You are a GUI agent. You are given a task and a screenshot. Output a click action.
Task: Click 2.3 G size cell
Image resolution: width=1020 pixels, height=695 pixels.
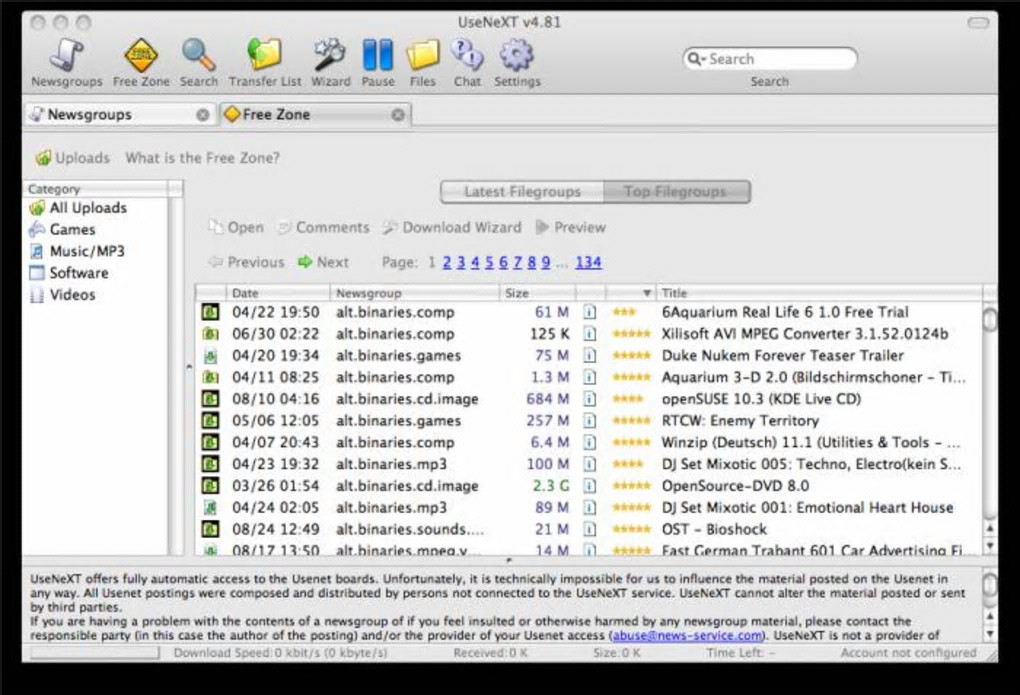tap(551, 486)
